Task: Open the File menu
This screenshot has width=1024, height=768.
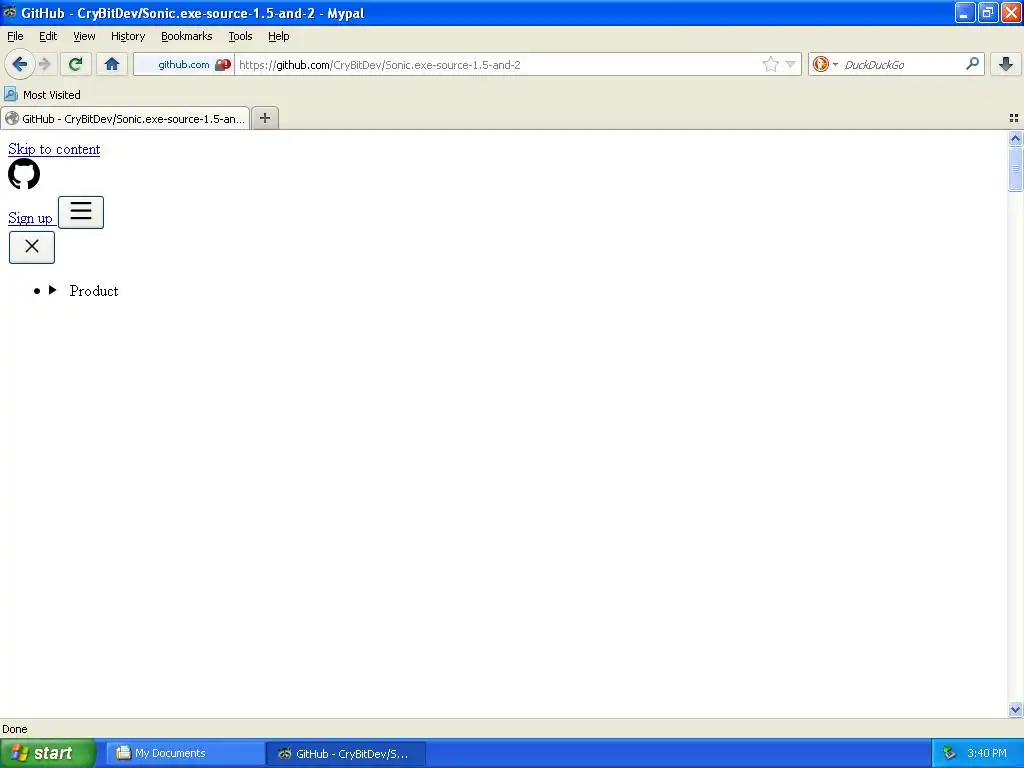Action: point(15,36)
